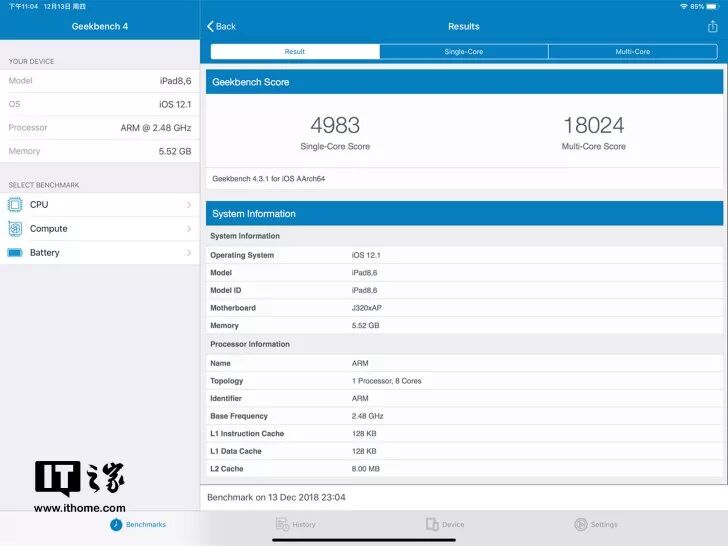Select the Benchmarks bottom tab icon
The width and height of the screenshot is (728, 546).
[x=116, y=525]
